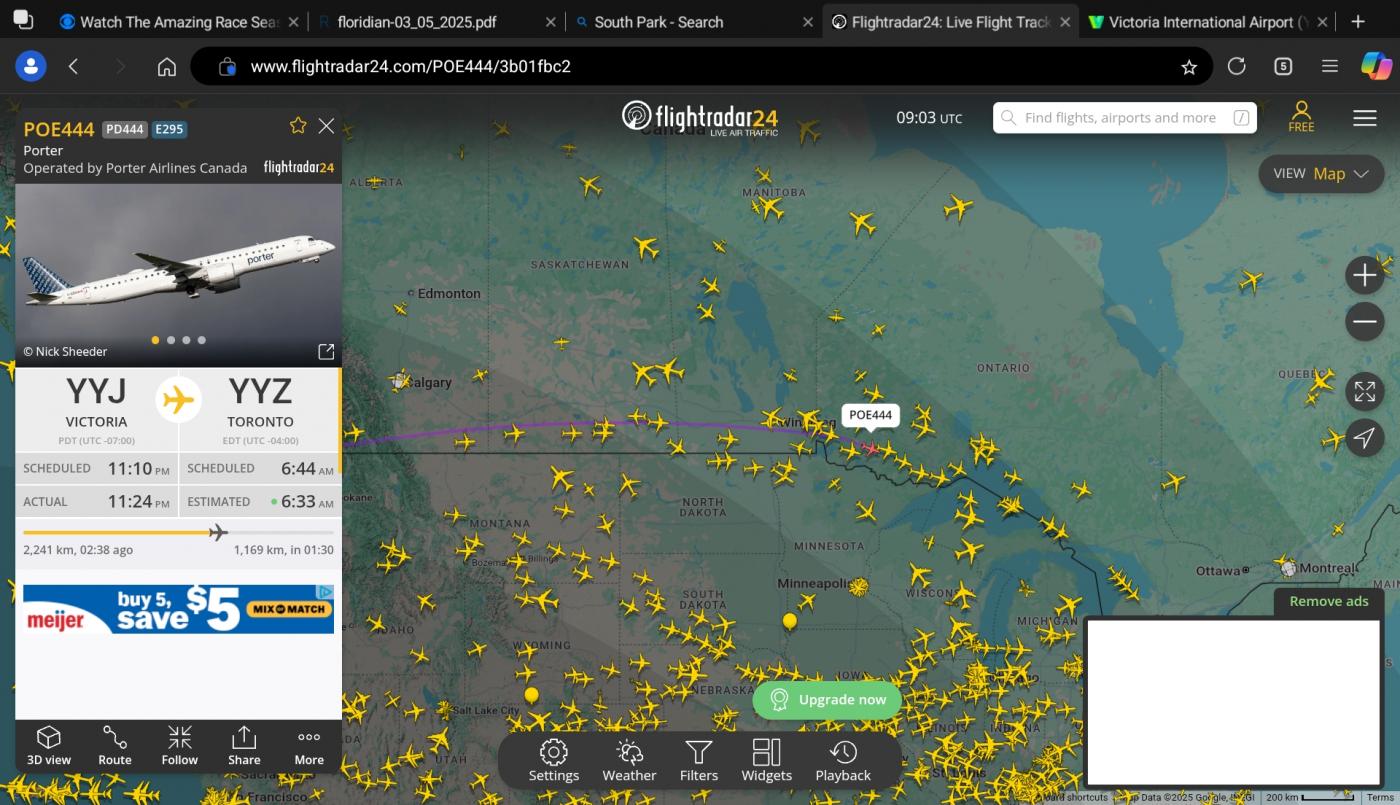Click the flight progress bar plane marker

point(218,532)
